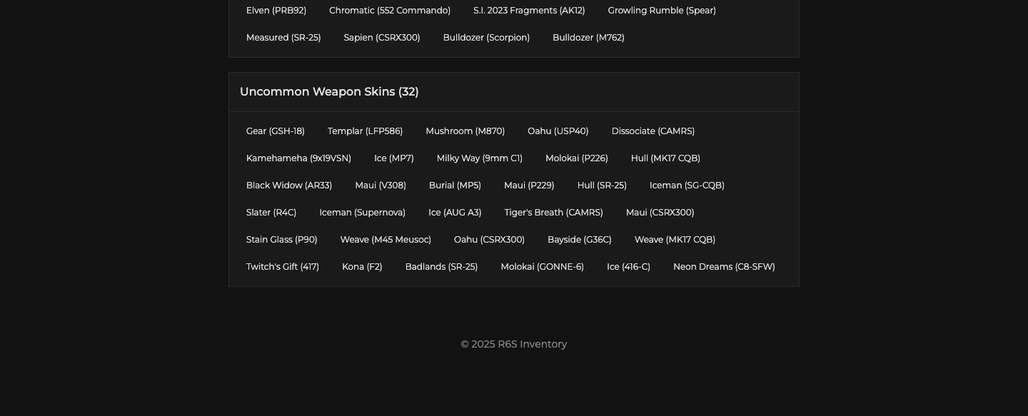Click Tiger's Breath (CAMRS) entry
This screenshot has width=1028, height=416.
point(553,213)
